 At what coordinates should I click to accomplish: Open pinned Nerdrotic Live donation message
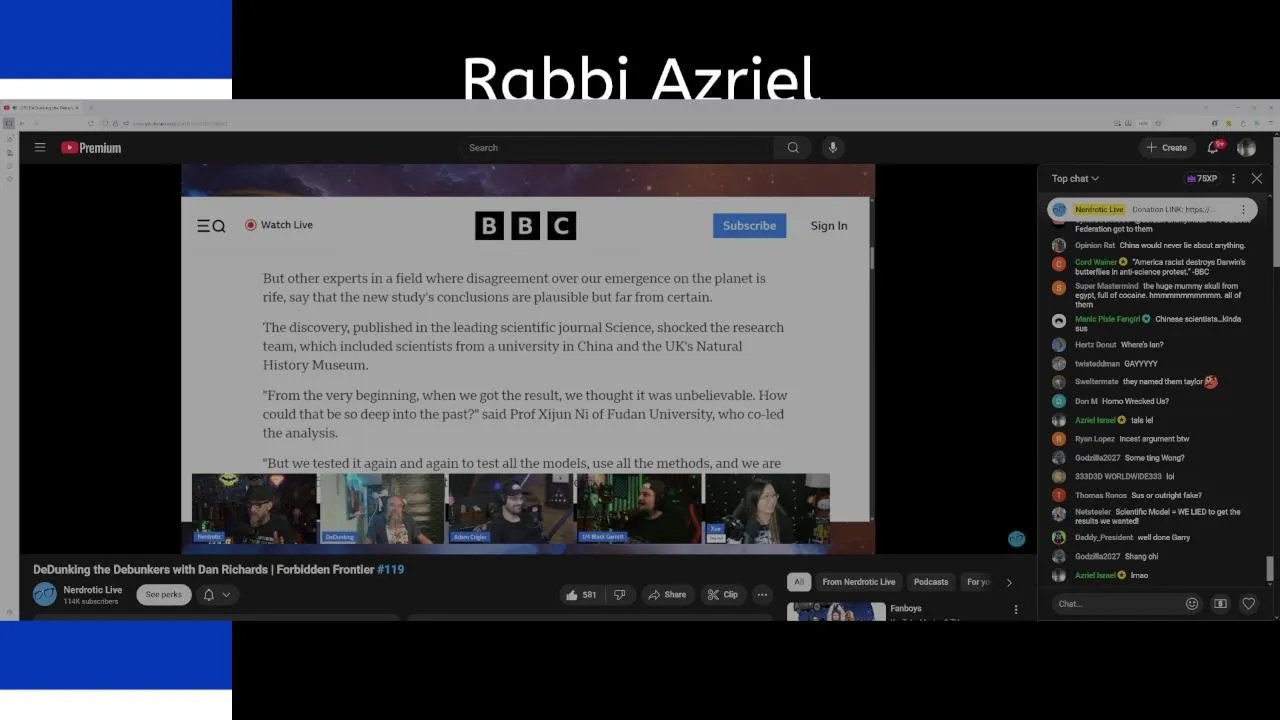tap(1152, 210)
